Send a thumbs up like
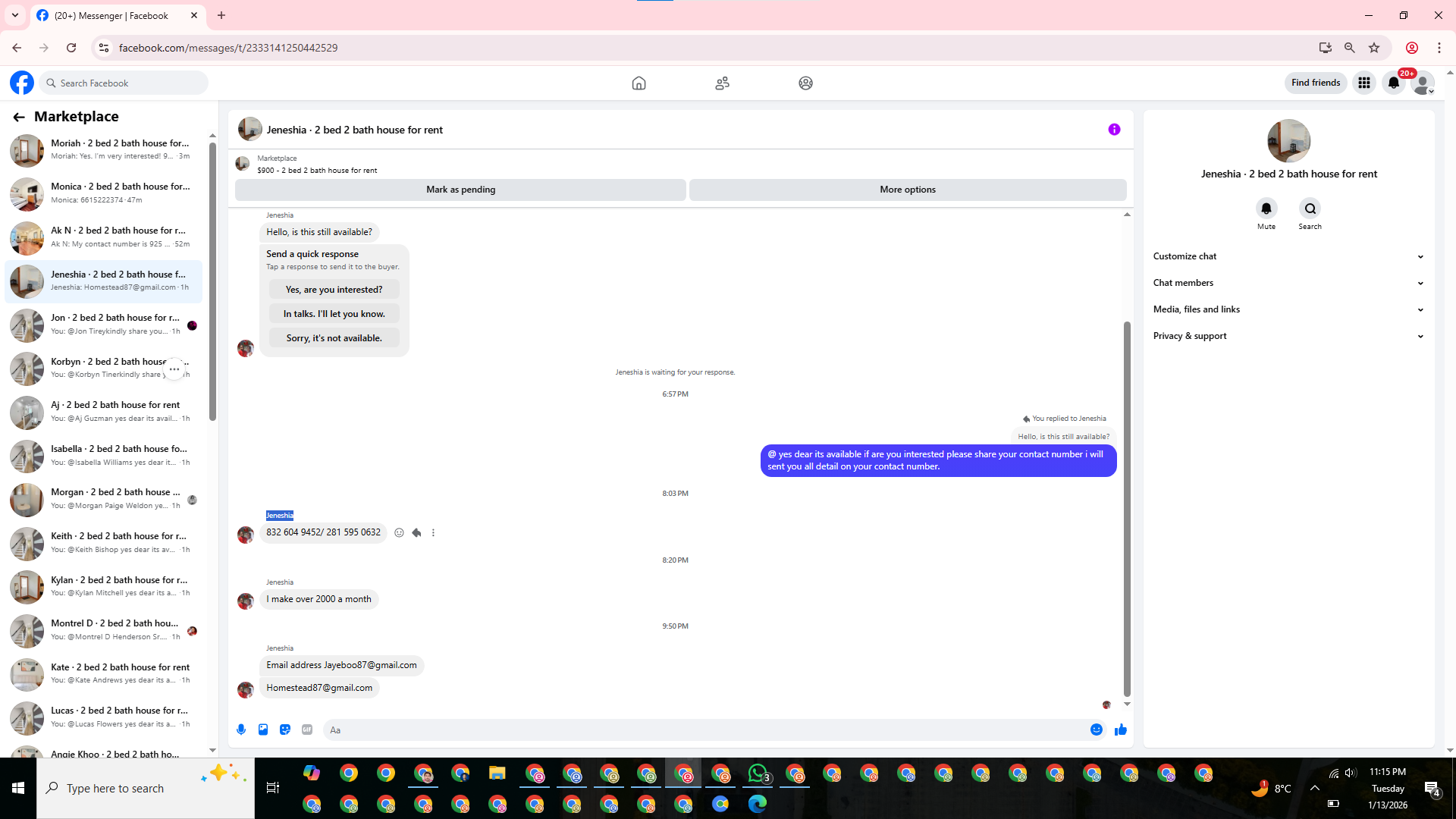The height and width of the screenshot is (819, 1456). click(1121, 730)
